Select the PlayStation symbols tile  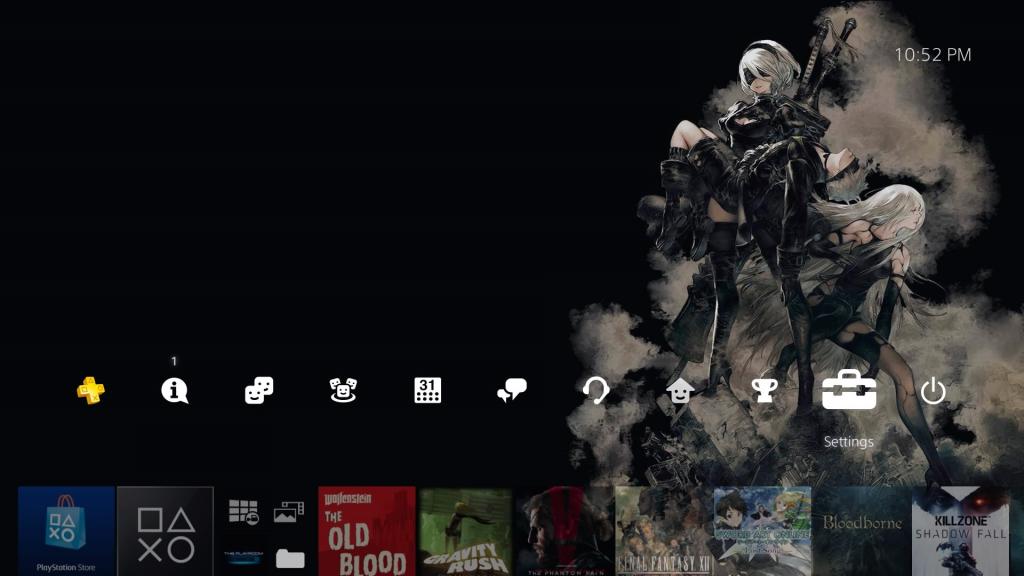[x=165, y=531]
